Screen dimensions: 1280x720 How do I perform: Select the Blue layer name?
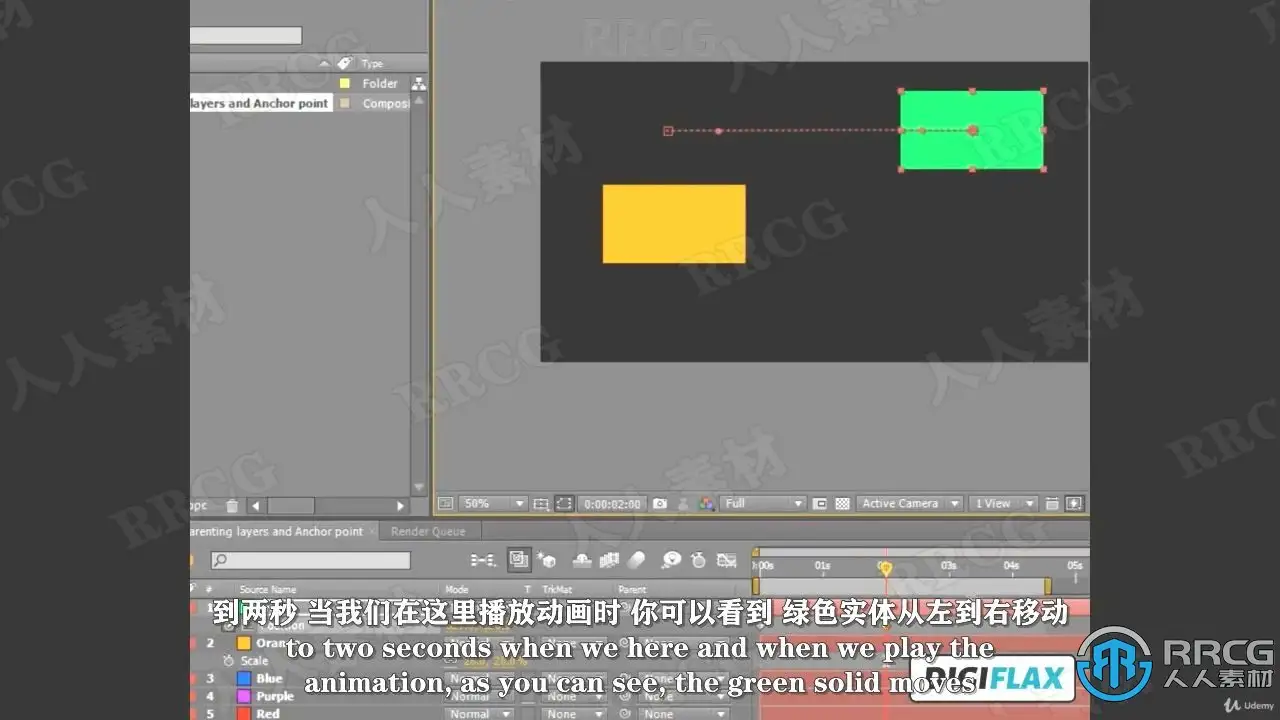coord(270,679)
